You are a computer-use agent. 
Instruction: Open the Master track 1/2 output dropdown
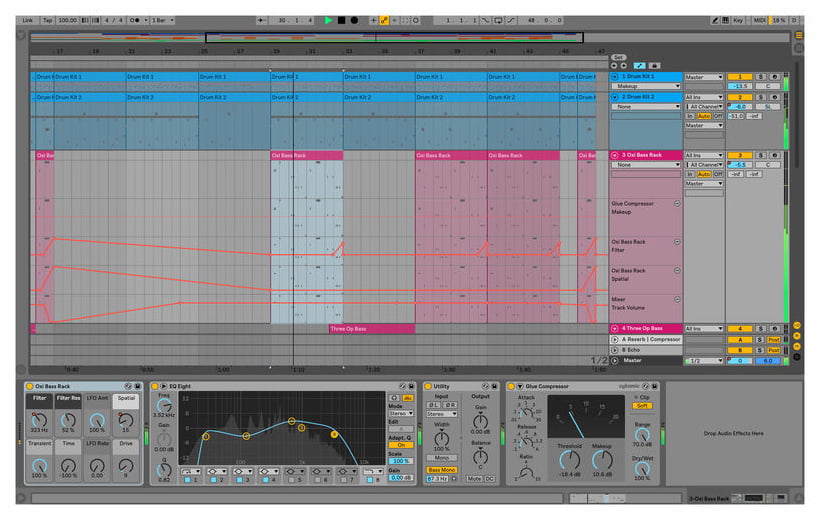click(704, 361)
